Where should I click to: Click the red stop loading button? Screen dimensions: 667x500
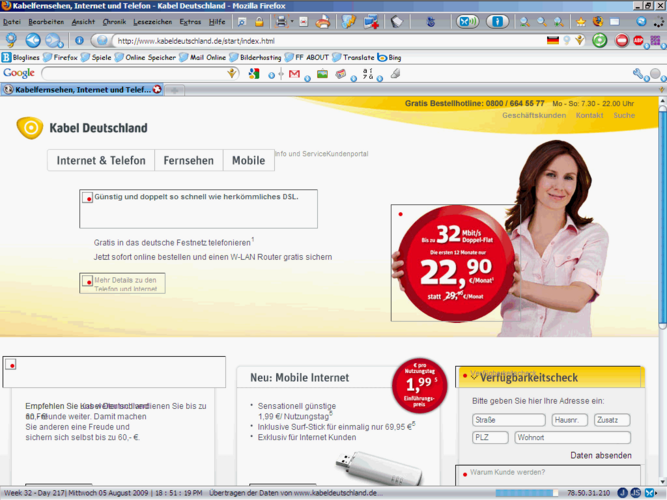click(621, 41)
